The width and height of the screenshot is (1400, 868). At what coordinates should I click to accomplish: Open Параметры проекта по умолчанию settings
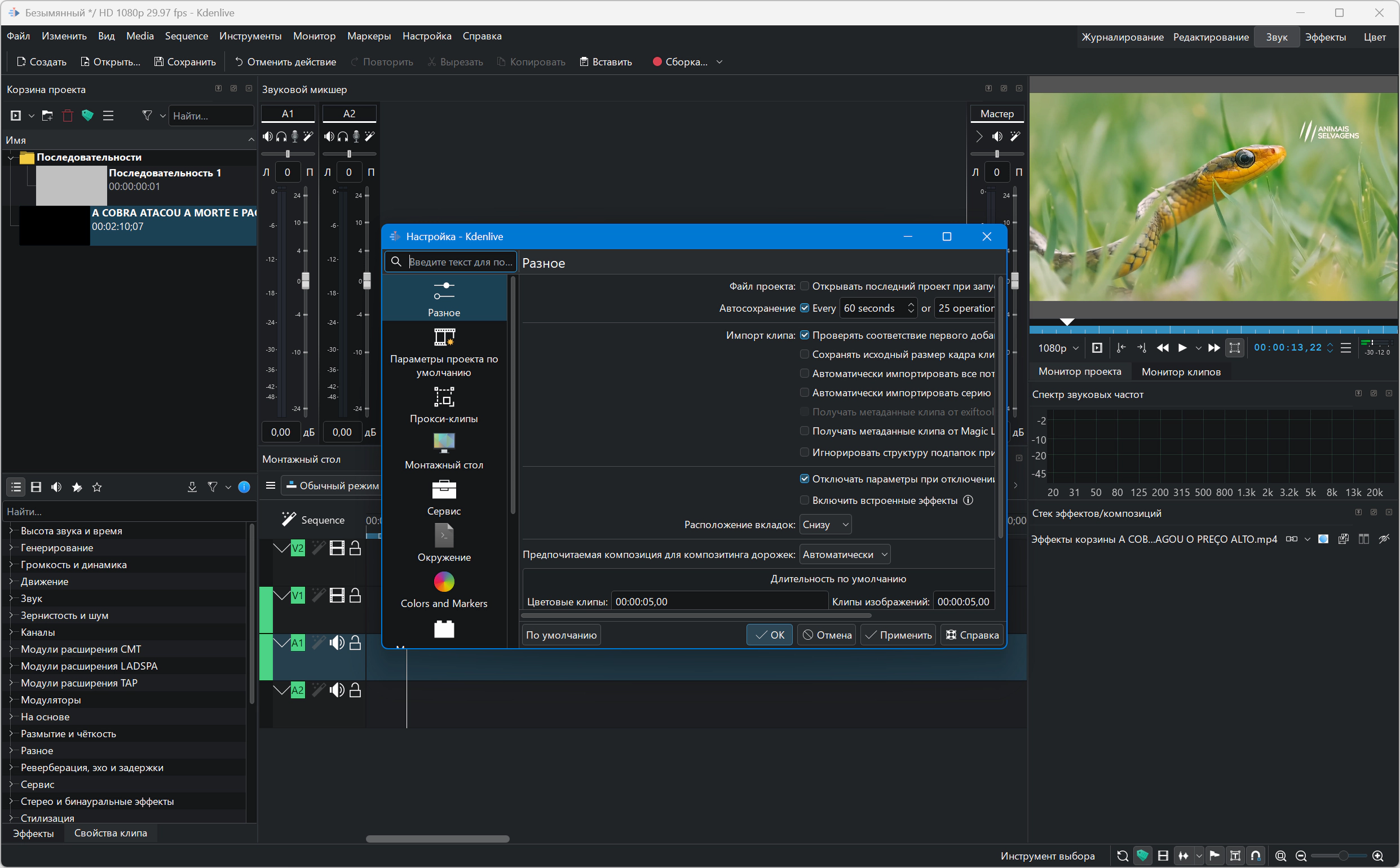coord(444,352)
